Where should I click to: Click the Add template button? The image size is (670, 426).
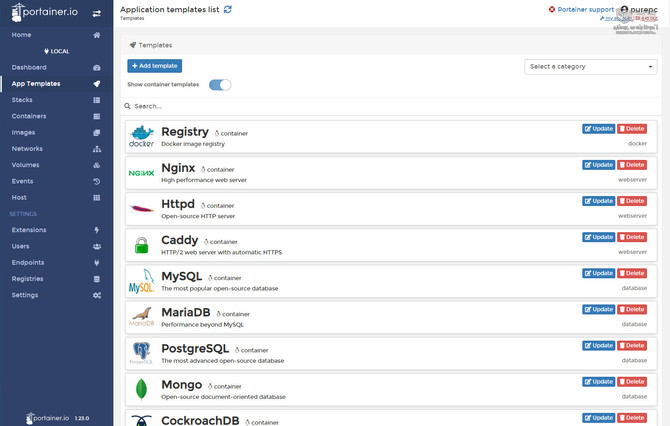(x=155, y=66)
